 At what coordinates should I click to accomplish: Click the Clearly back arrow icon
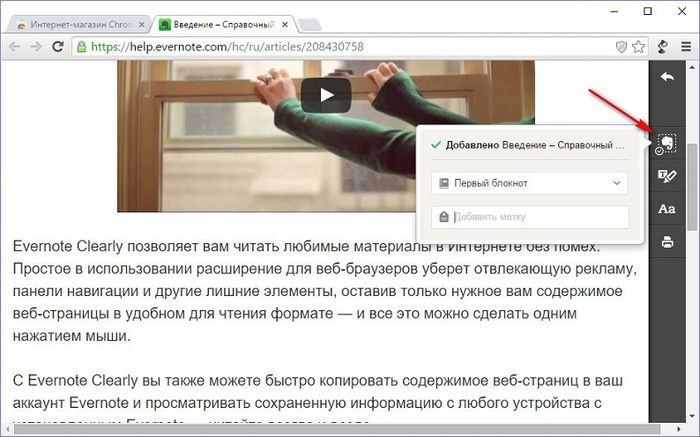click(x=667, y=77)
